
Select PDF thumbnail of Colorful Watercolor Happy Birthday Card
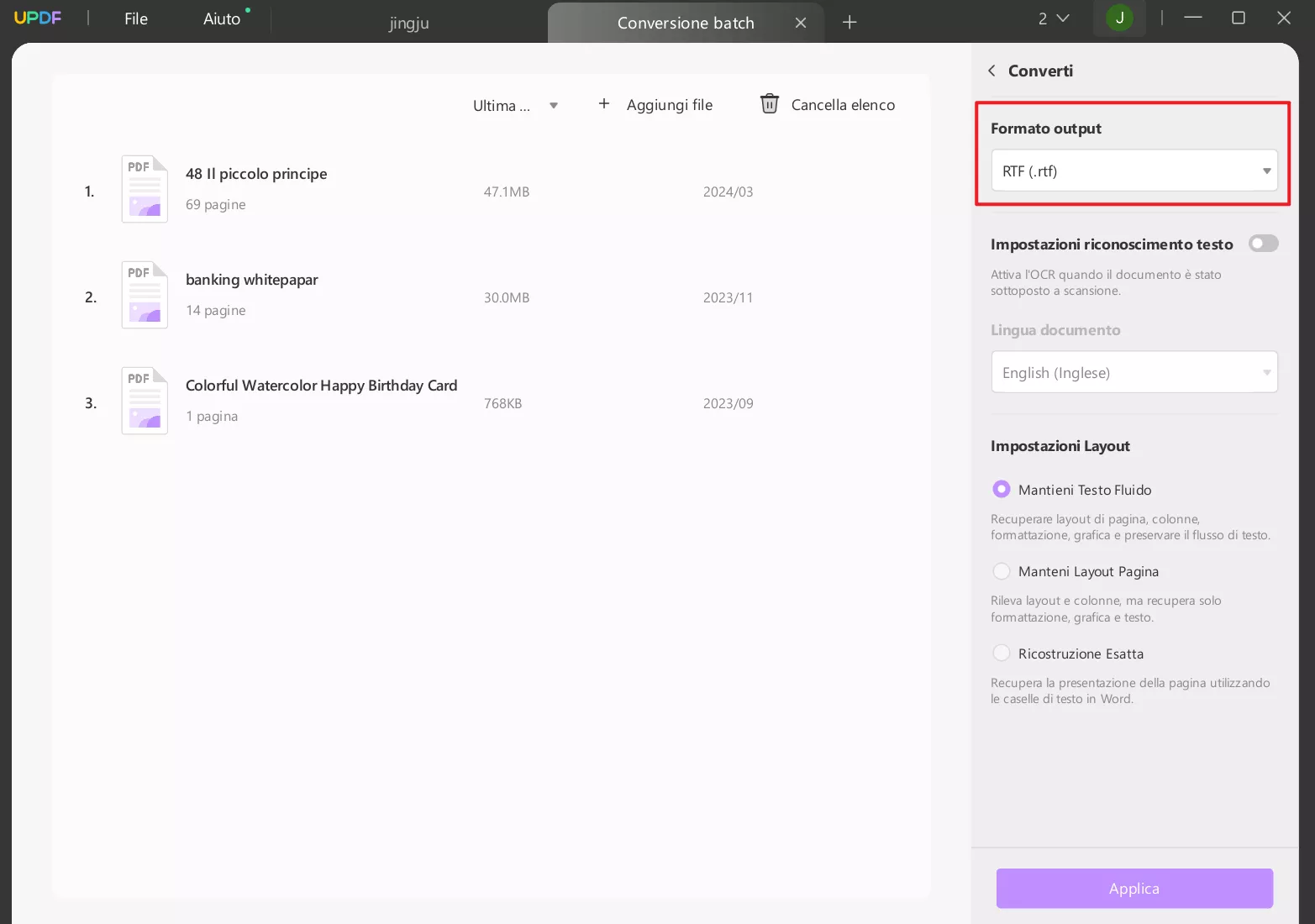point(145,401)
